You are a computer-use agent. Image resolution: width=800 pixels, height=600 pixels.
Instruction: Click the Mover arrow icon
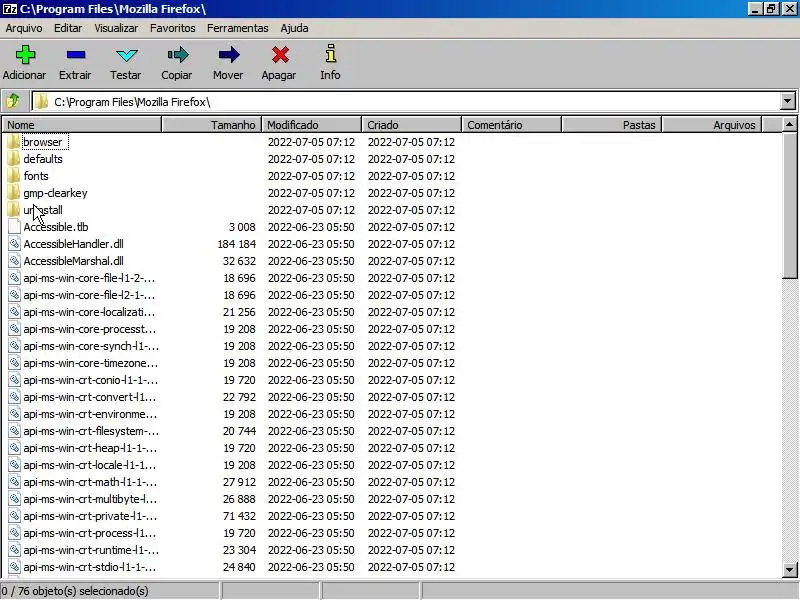coord(229,55)
